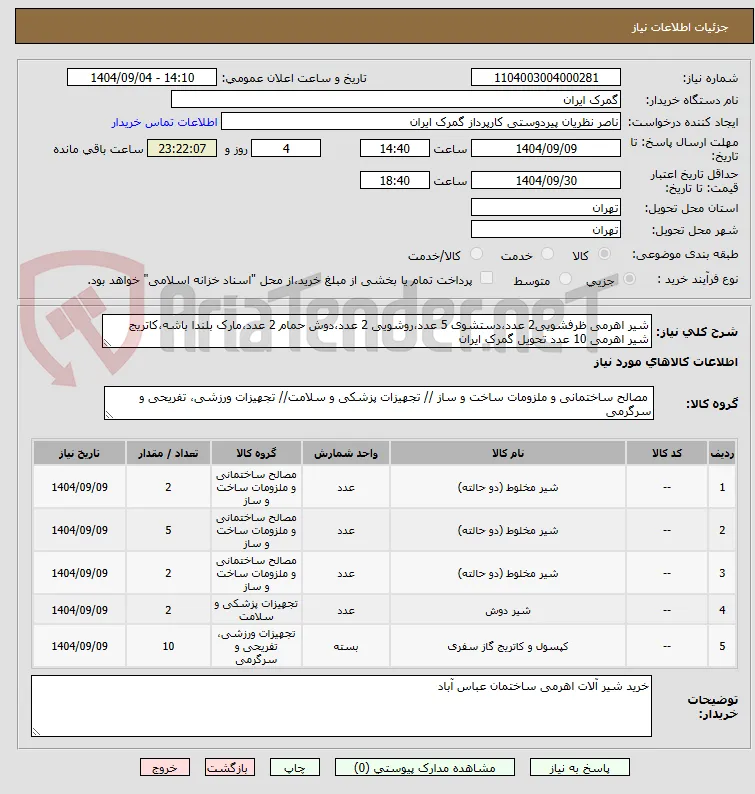
Task: Click quantity 10 in row 5
Action: [168, 646]
